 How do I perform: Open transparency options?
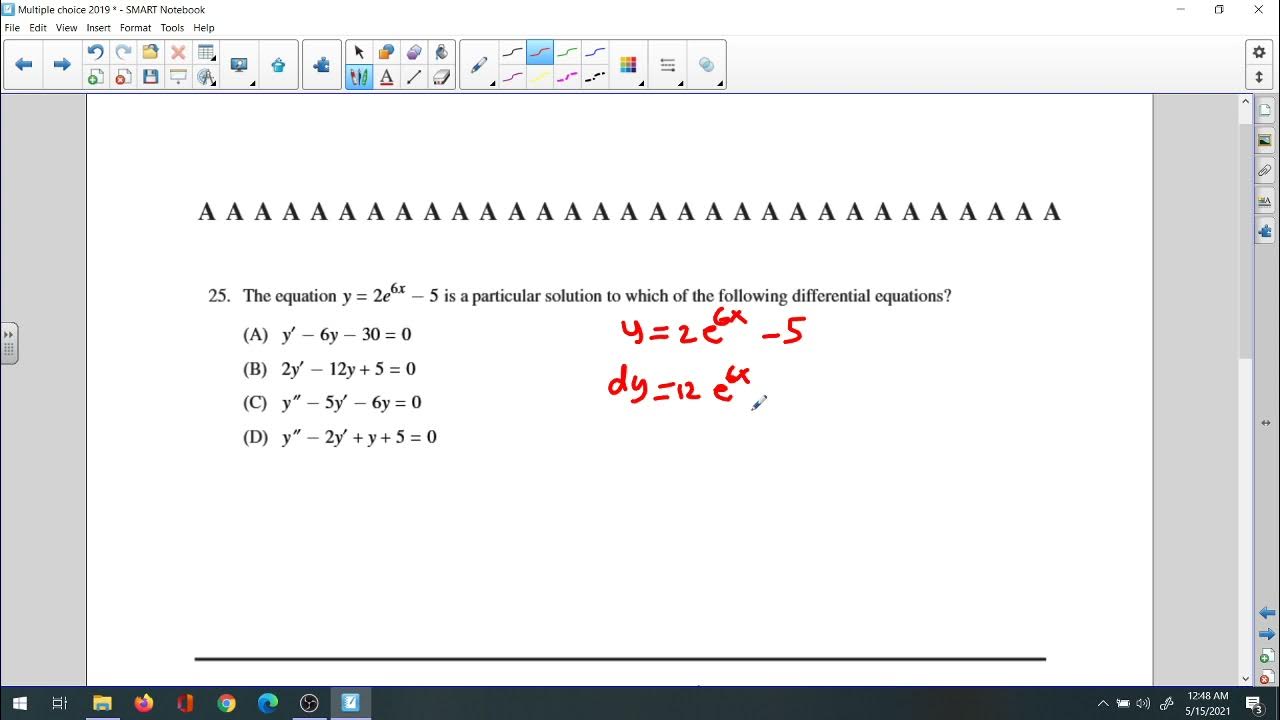(x=707, y=65)
